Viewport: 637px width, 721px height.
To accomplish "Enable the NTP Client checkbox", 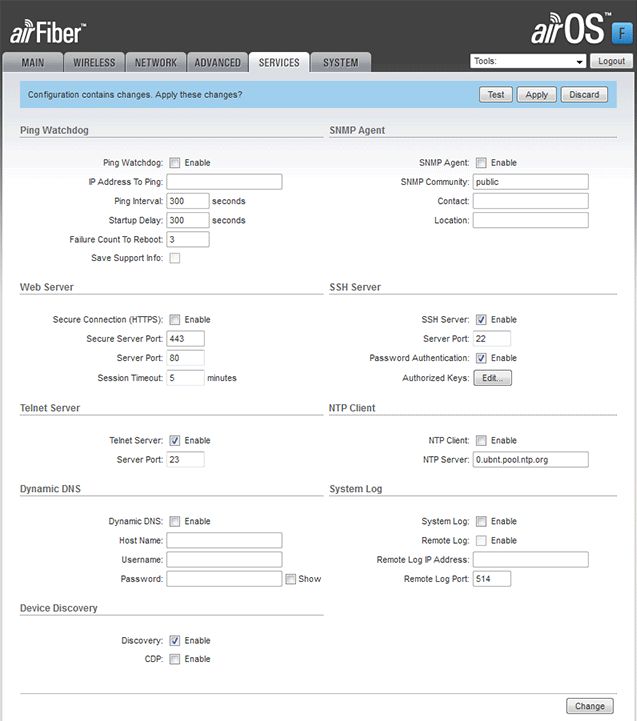I will pyautogui.click(x=481, y=441).
